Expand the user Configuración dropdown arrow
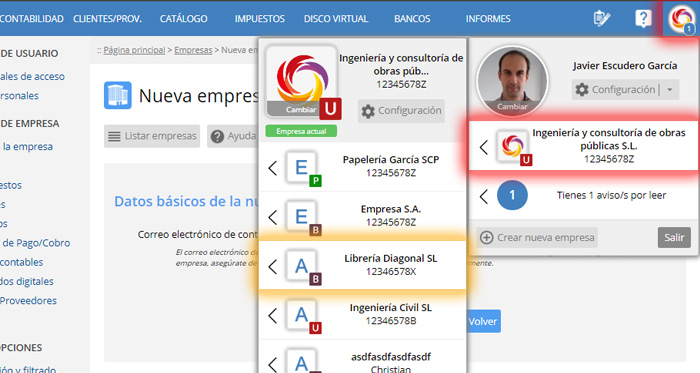The image size is (700, 373). coord(670,90)
